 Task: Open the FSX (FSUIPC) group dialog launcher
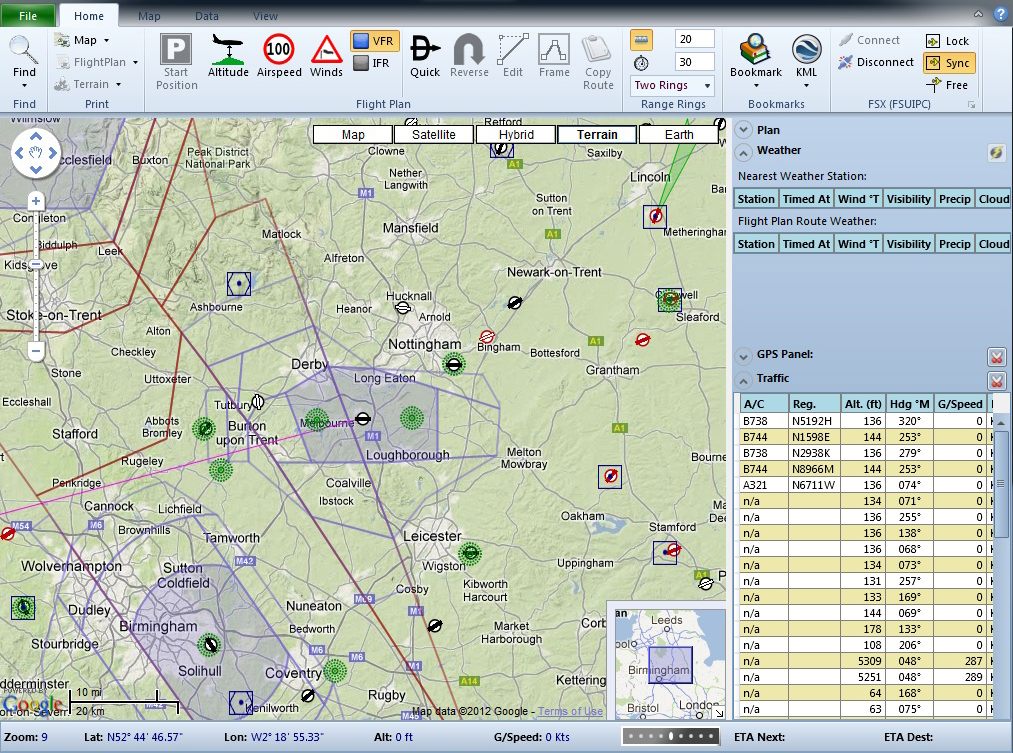[x=971, y=105]
